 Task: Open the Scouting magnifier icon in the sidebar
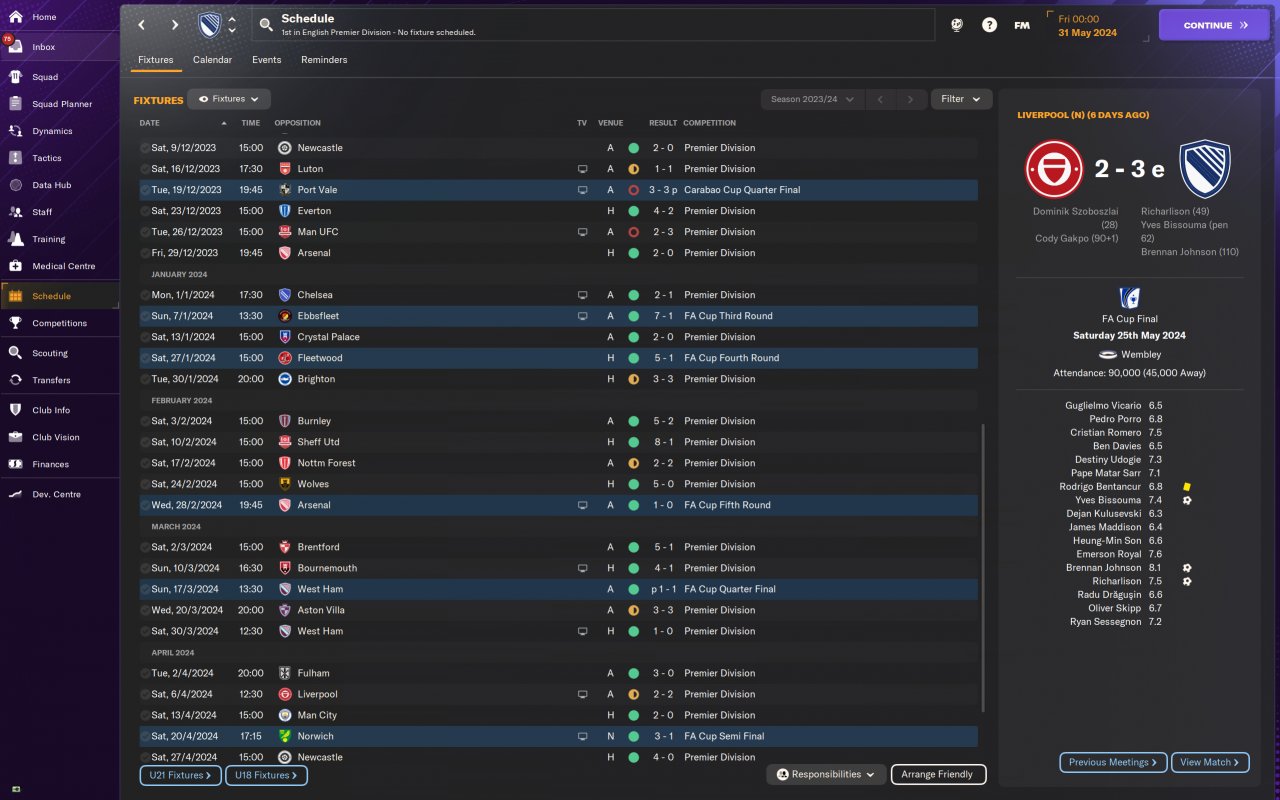click(x=15, y=353)
